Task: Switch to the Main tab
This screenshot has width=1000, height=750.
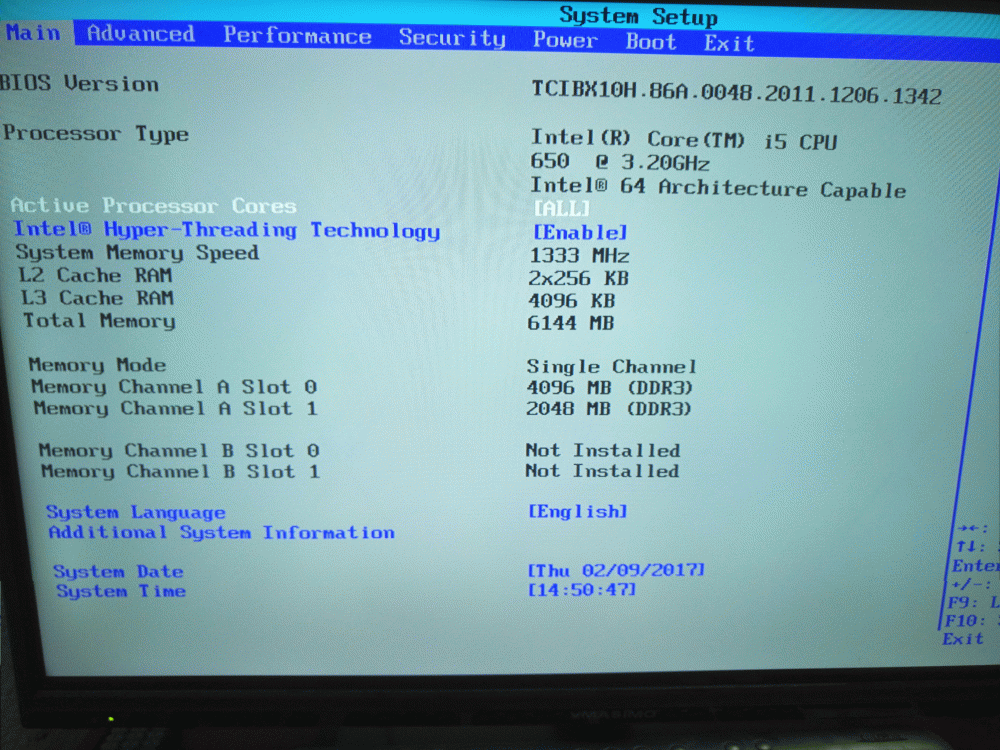Action: 33,33
